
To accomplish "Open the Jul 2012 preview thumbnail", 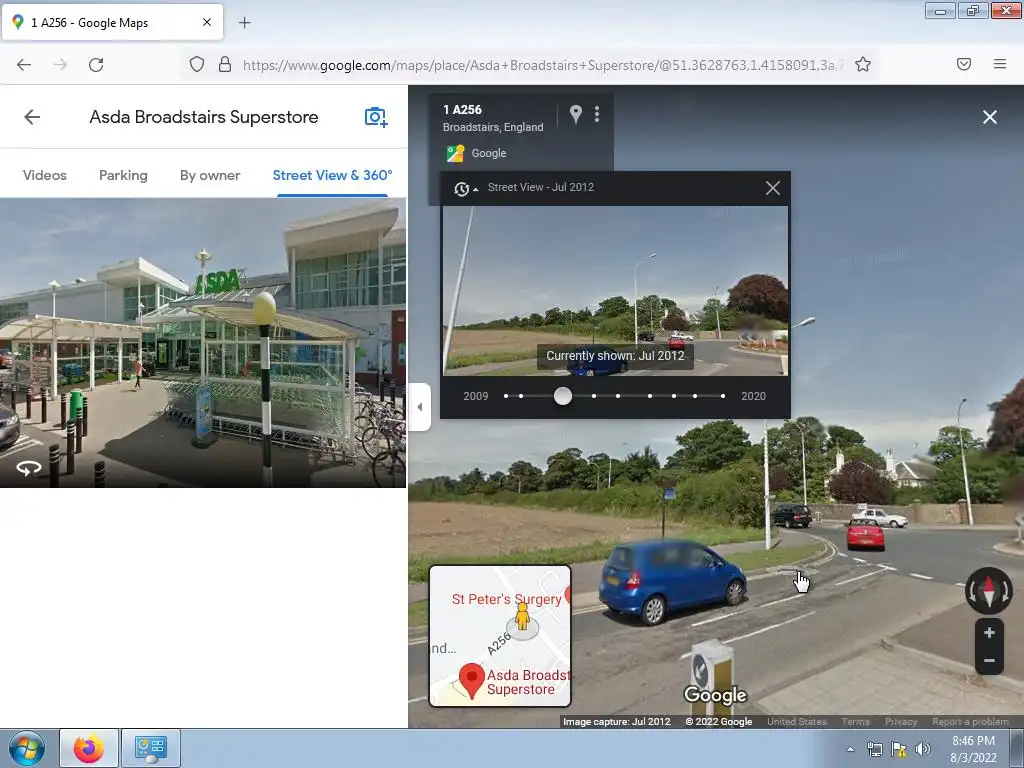I will (x=615, y=291).
